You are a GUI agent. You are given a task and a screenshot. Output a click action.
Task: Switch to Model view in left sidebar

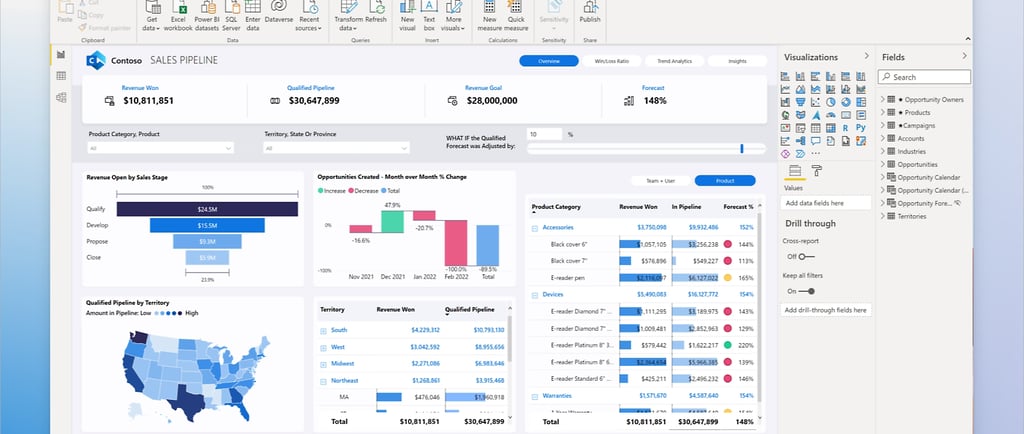(61, 97)
